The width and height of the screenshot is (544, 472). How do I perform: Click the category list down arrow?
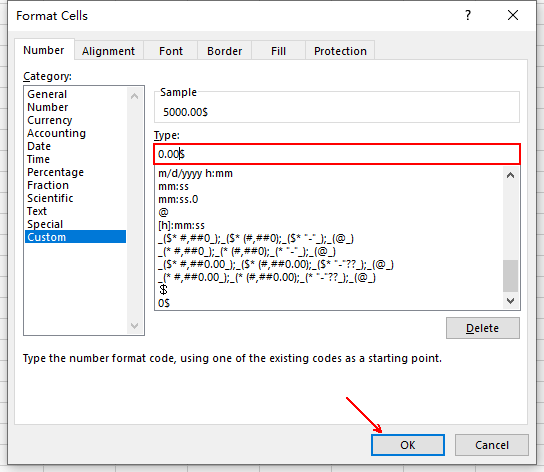[135, 326]
